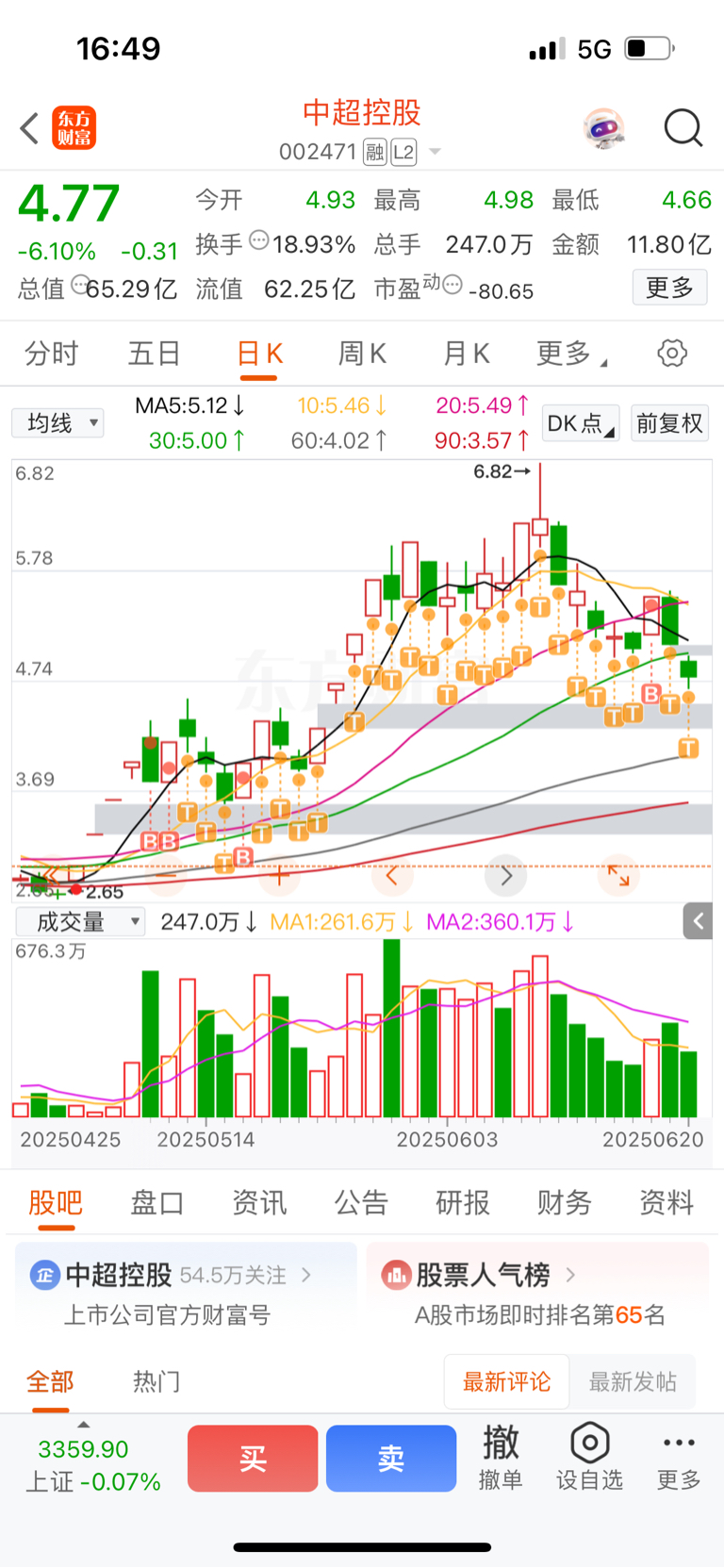
Task: Tap the tallest green volume bar
Action: pyautogui.click(x=391, y=1029)
